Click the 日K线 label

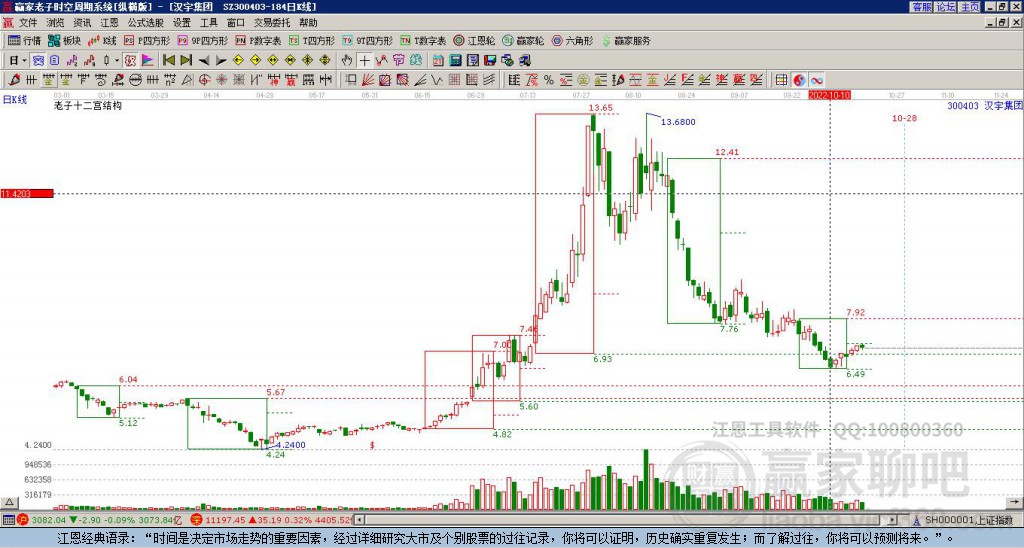[15, 99]
